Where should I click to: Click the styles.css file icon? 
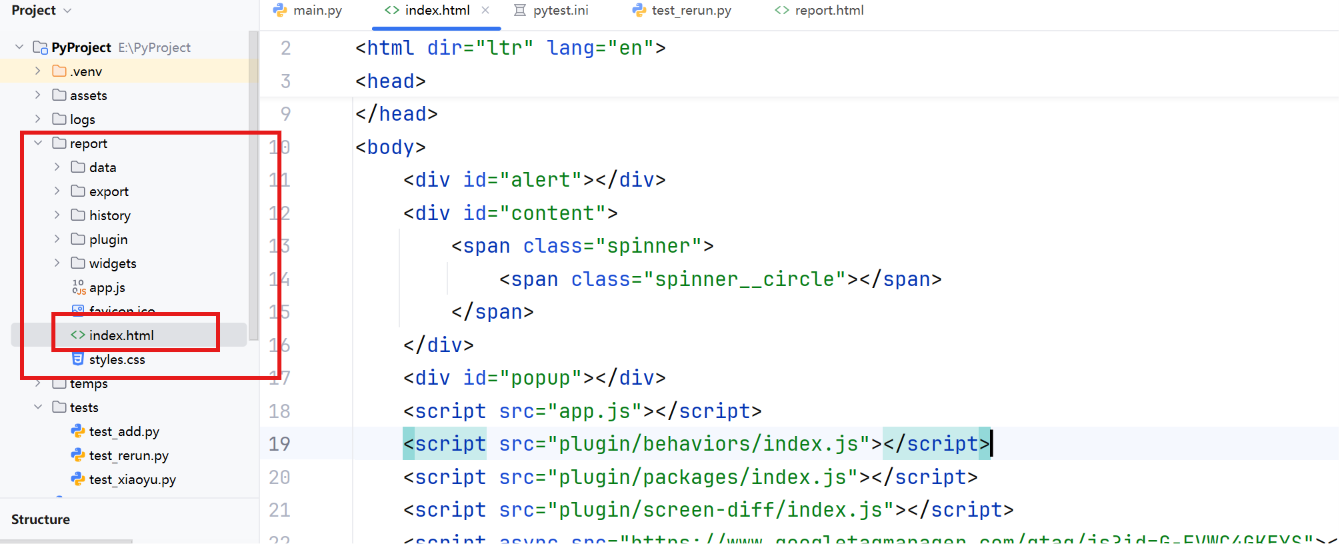78,359
